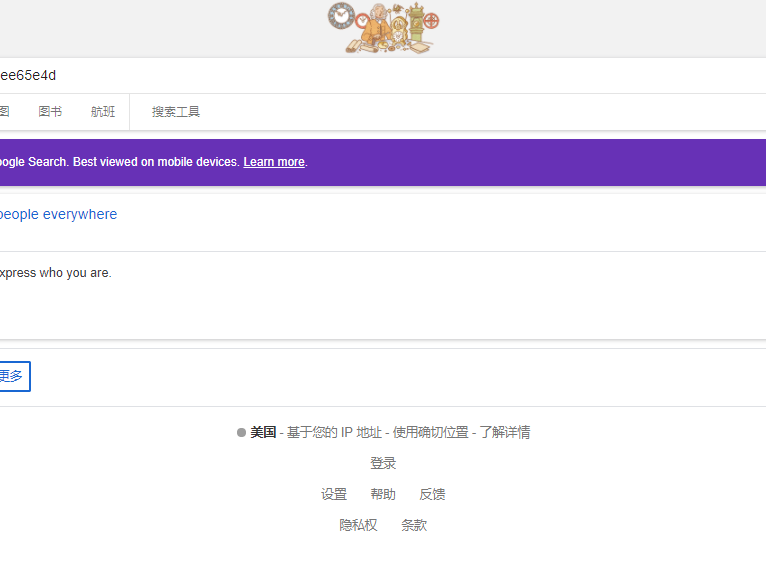Click the search box containing ee65e4d
This screenshot has width=766, height=588.
pos(300,75)
